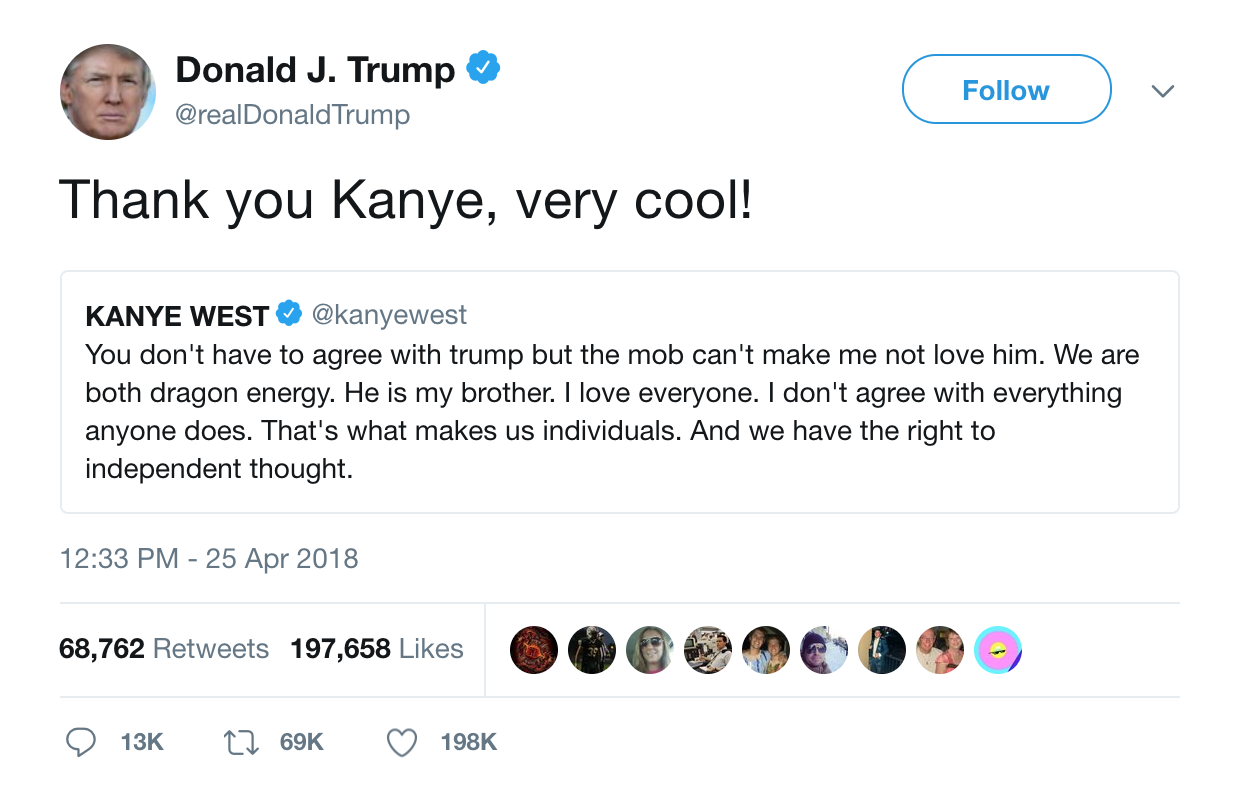Image resolution: width=1236 pixels, height=812 pixels.
Task: Open the tweet author's round profile photo
Action: [x=108, y=91]
